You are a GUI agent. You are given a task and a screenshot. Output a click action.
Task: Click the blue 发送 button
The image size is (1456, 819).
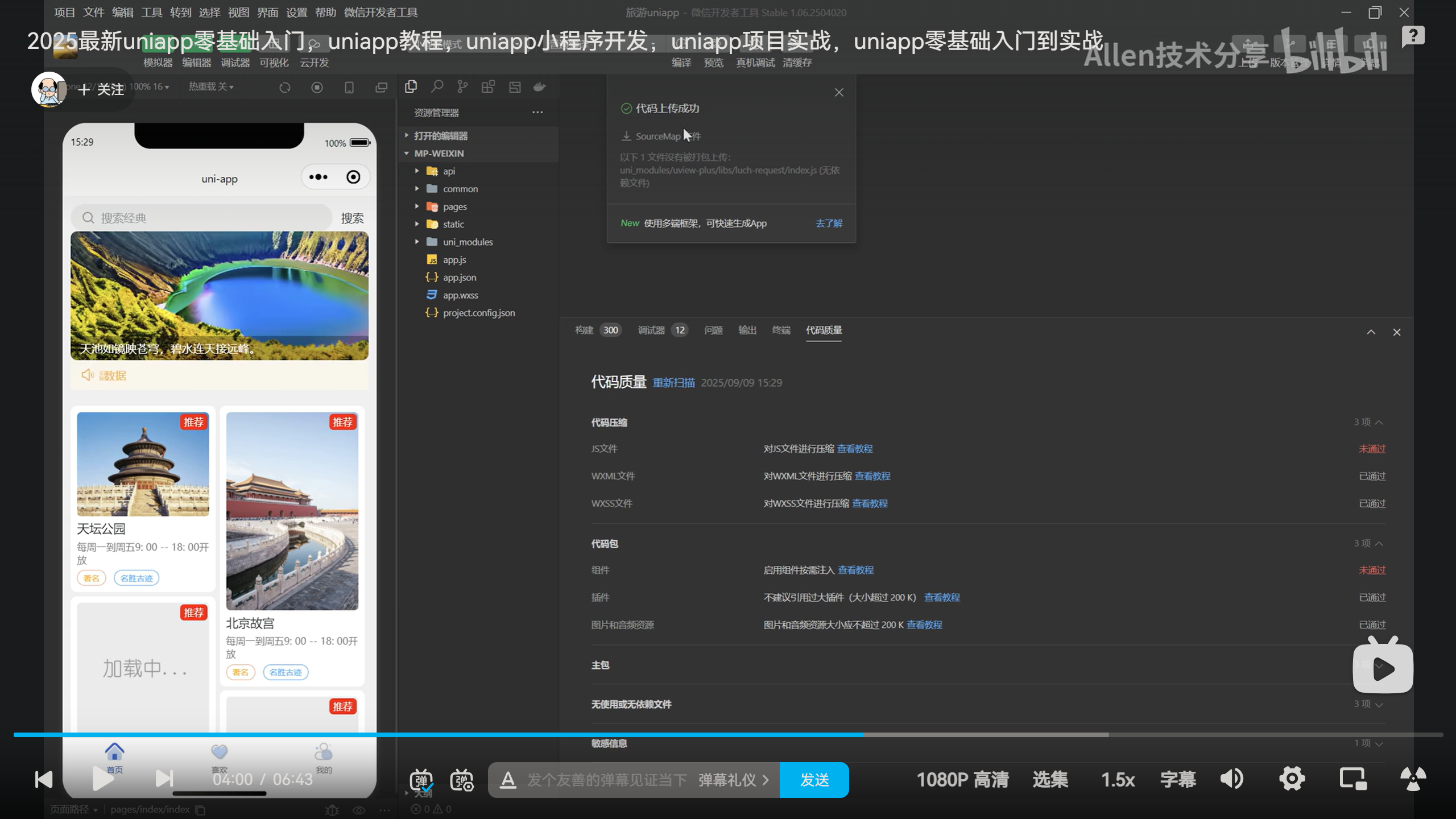click(x=814, y=780)
